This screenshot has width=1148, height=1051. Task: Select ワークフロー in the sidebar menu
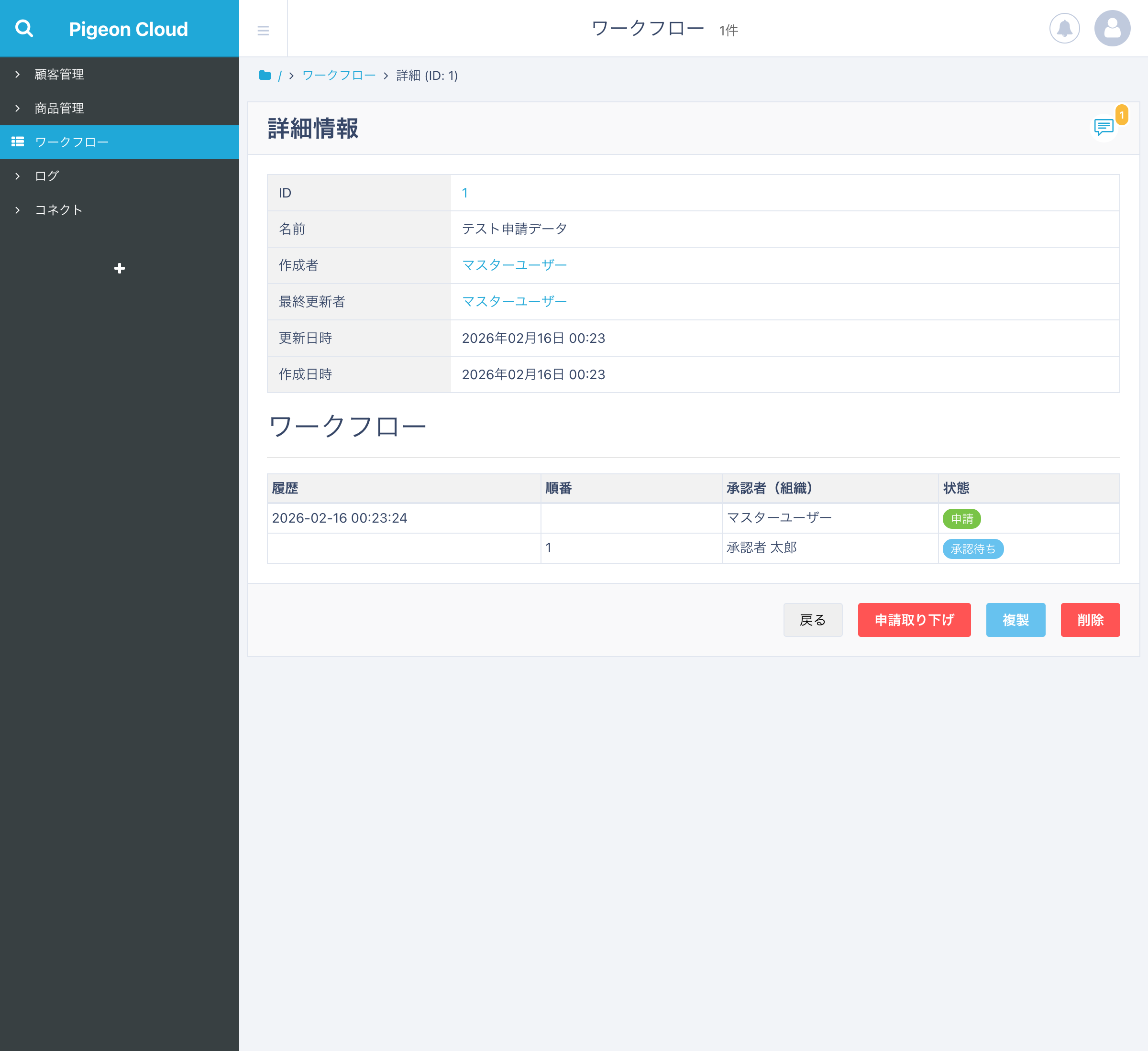72,142
